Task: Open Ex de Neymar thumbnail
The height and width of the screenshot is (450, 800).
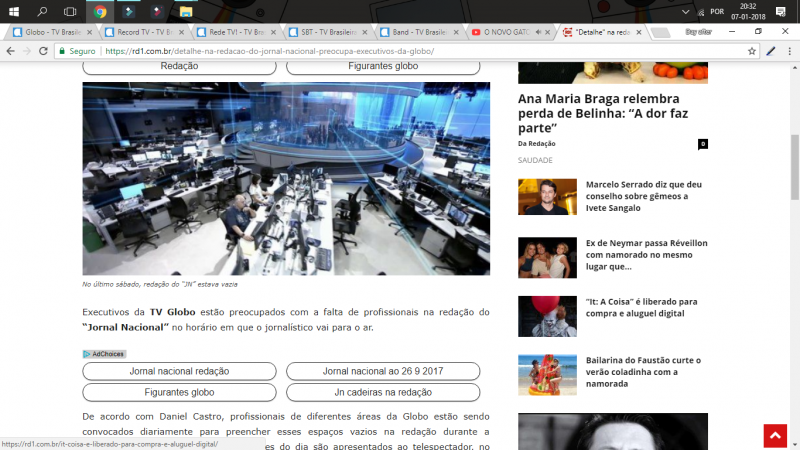Action: tap(547, 258)
